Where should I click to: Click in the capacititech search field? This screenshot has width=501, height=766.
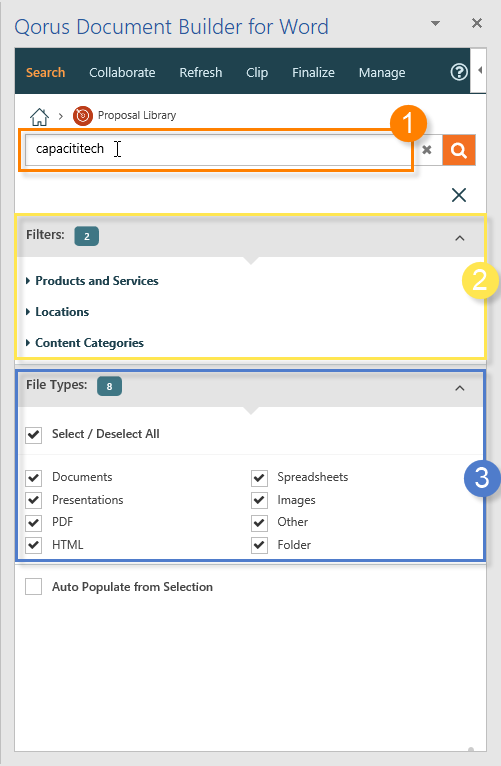pos(218,150)
